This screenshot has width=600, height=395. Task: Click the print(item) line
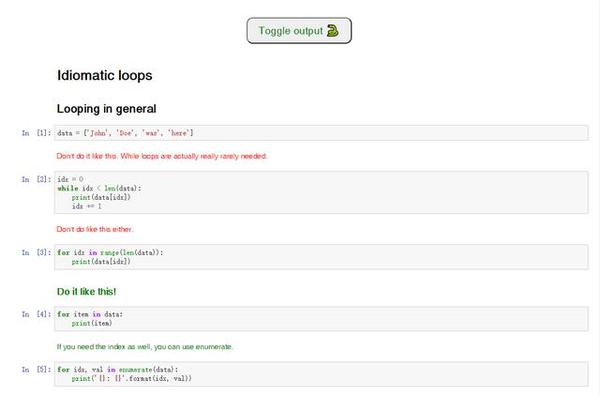coord(92,323)
